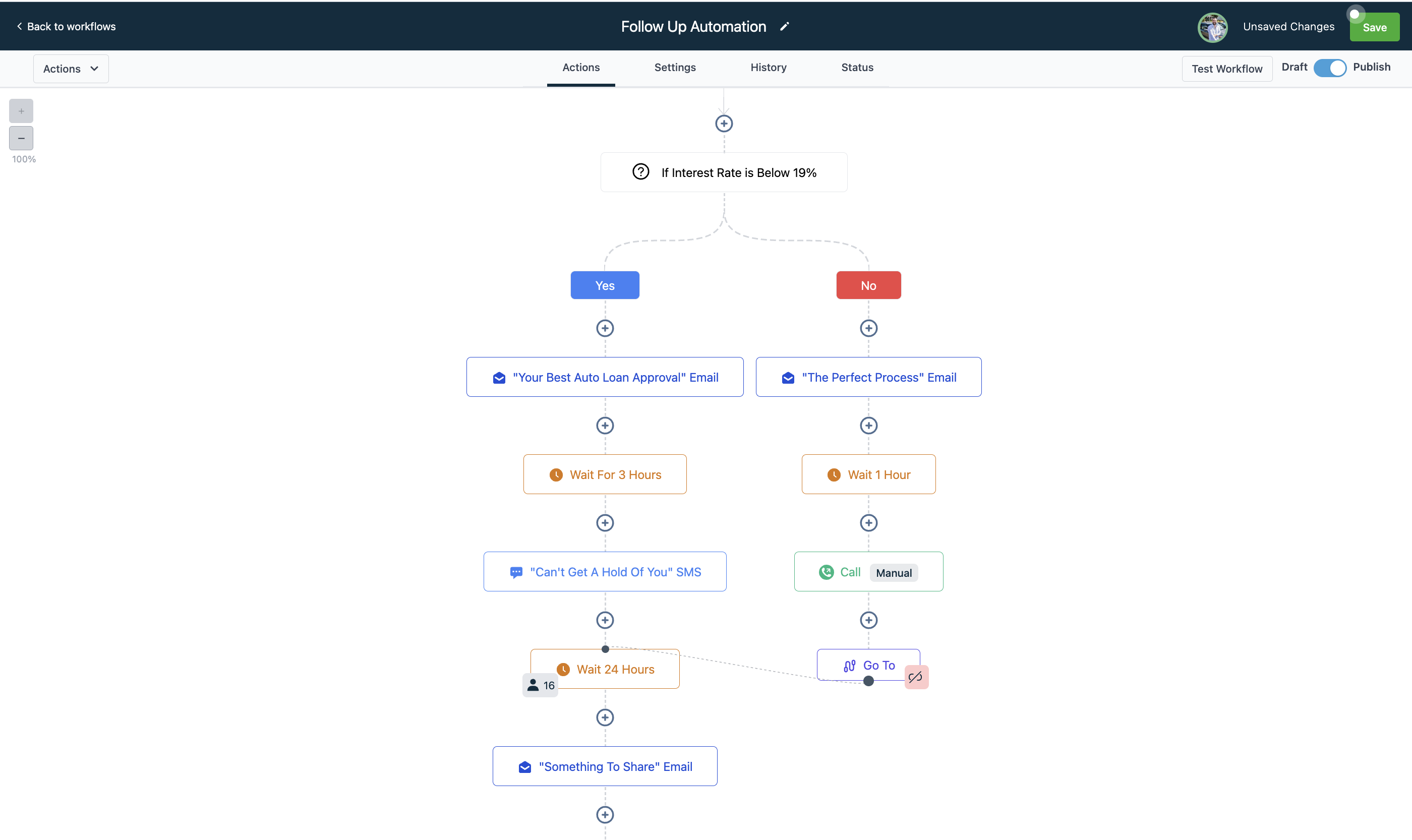This screenshot has height=840, width=1412.
Task: Add action above the interest rate condition
Action: [x=724, y=124]
